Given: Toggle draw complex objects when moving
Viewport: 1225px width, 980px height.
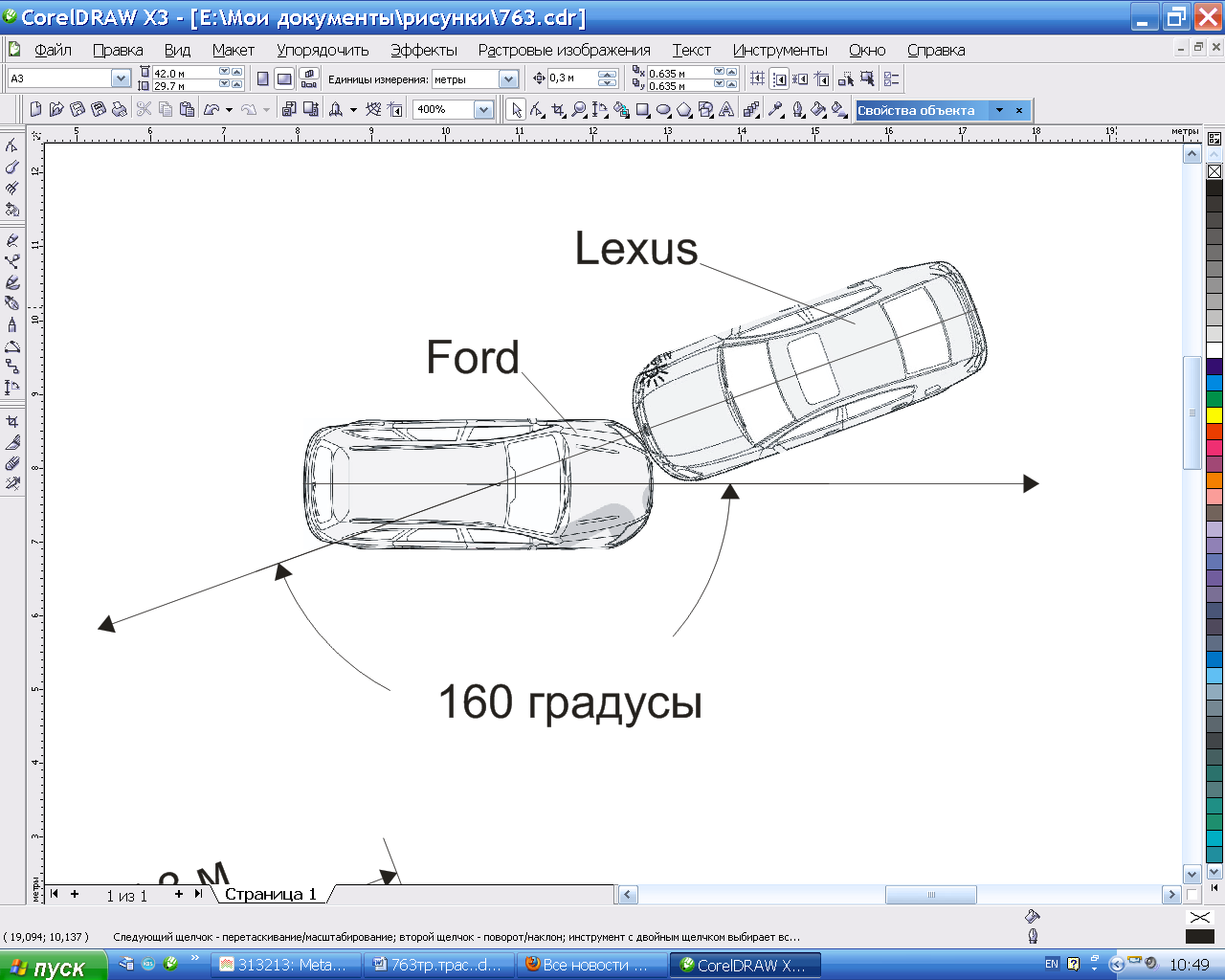Looking at the screenshot, I should [846, 79].
